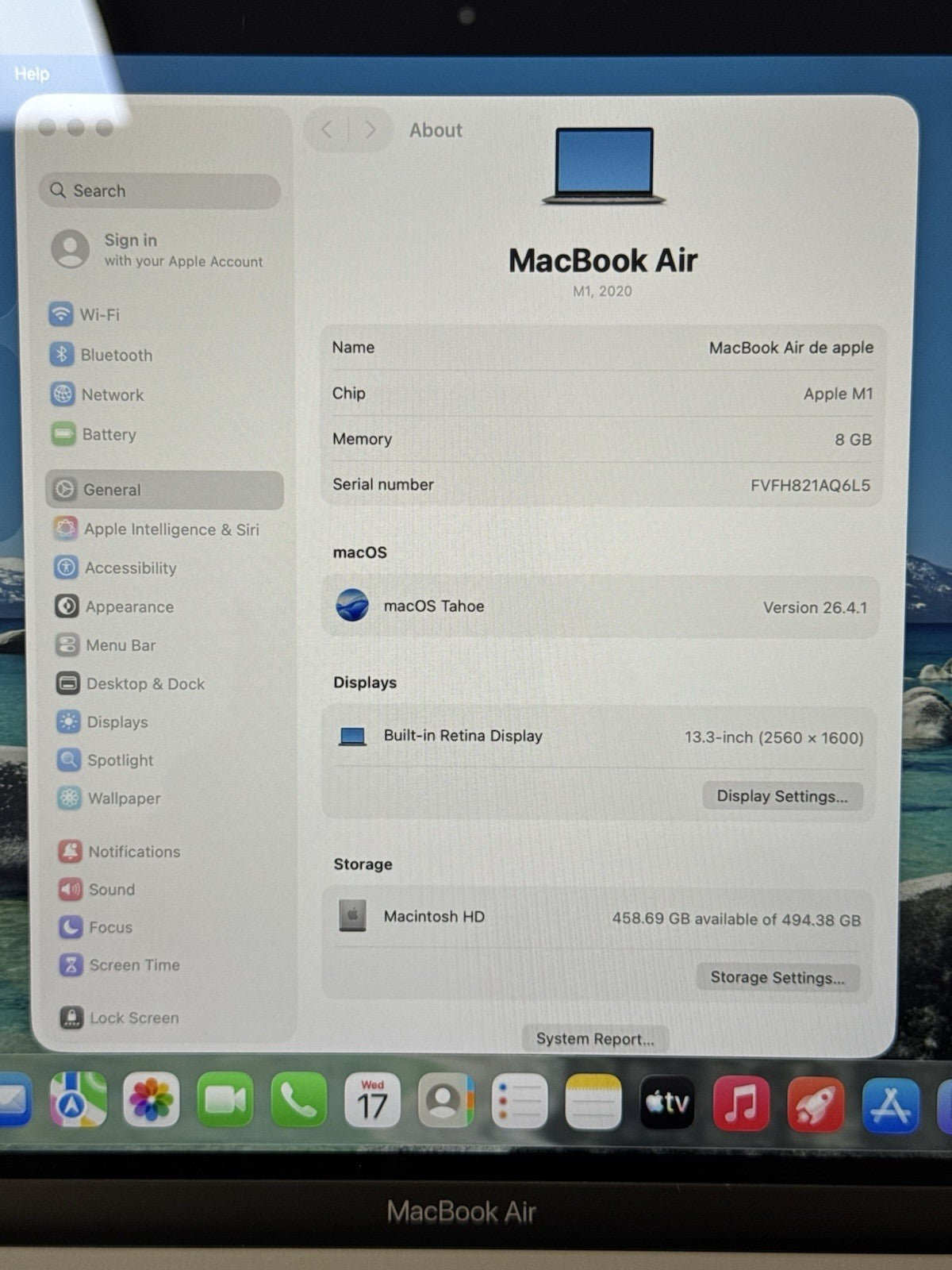Select General in the sidebar
This screenshot has height=1270, width=952.
[x=164, y=489]
